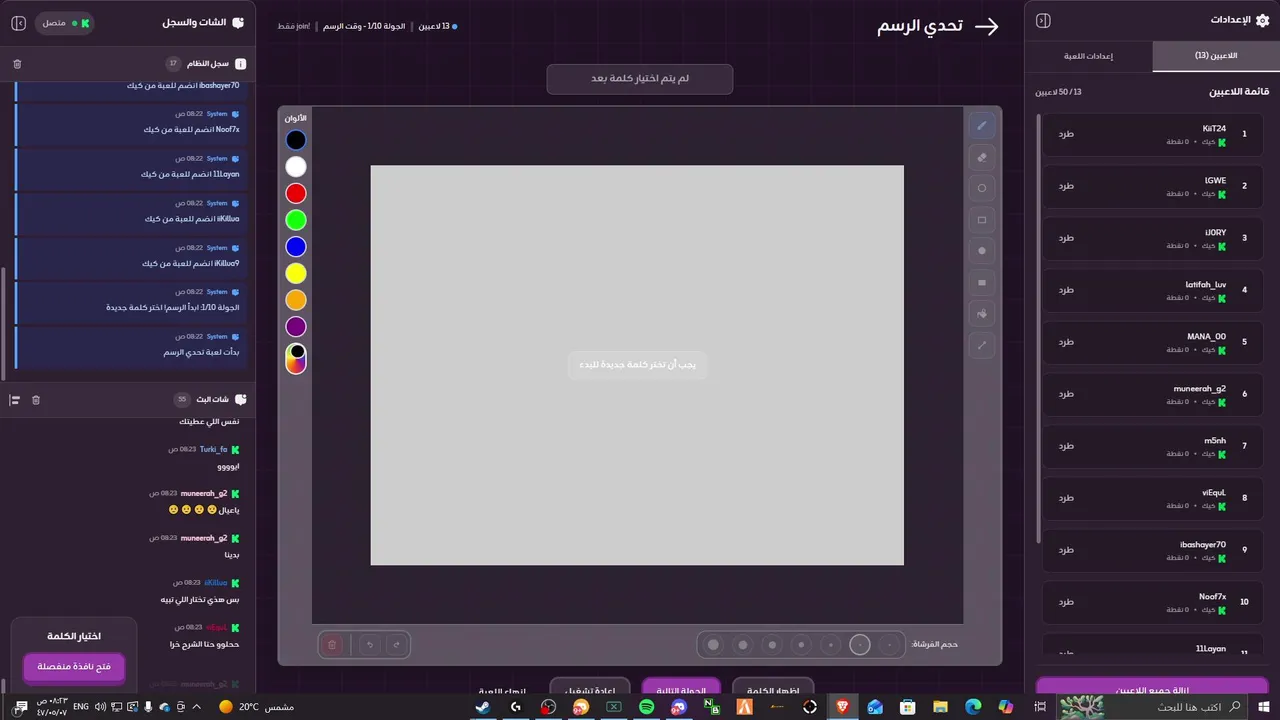Pick the red color swatch

coord(296,193)
